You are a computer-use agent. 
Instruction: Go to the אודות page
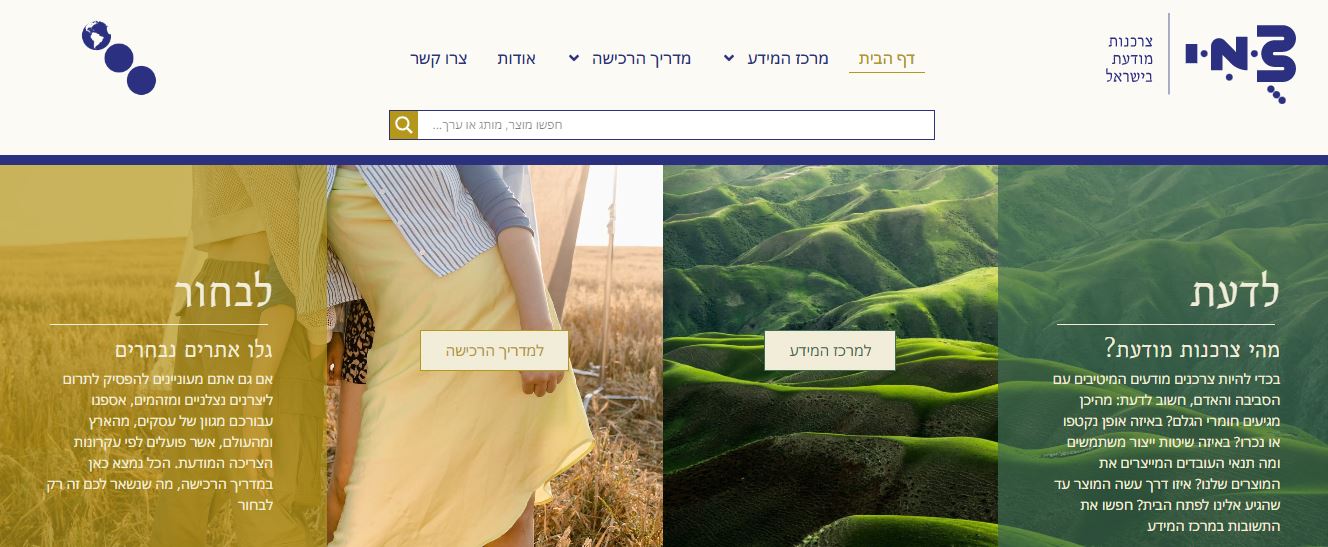[517, 58]
